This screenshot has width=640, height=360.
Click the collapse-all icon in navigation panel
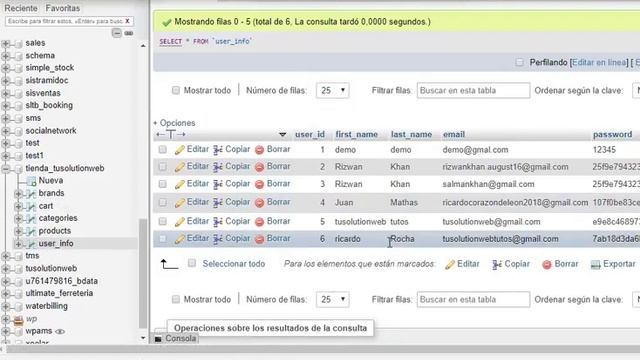[117, 33]
